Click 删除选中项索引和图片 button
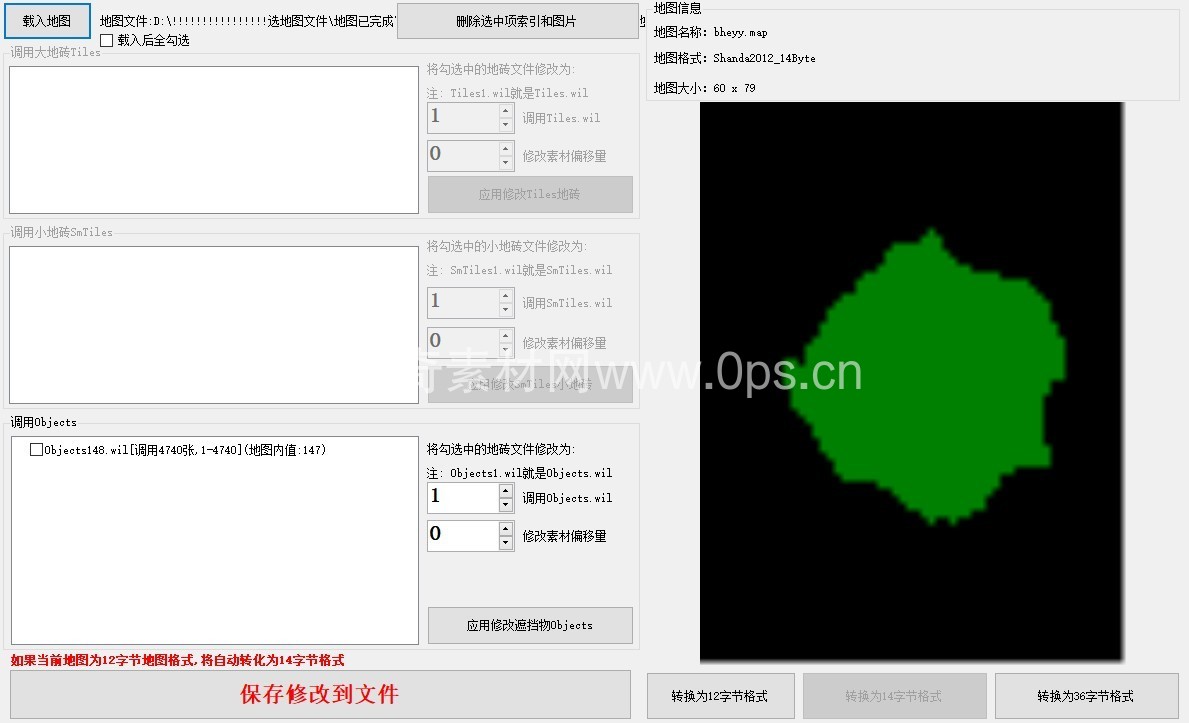This screenshot has height=723, width=1189. coord(516,21)
